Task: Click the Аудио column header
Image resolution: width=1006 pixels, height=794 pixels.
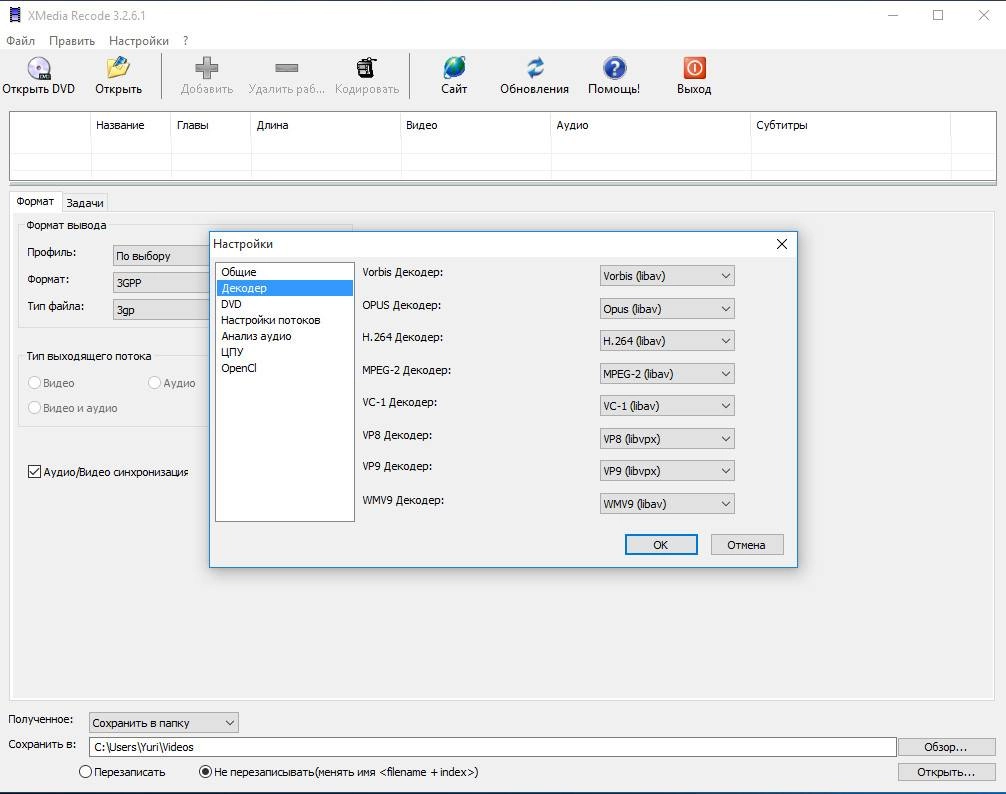Action: click(x=651, y=125)
